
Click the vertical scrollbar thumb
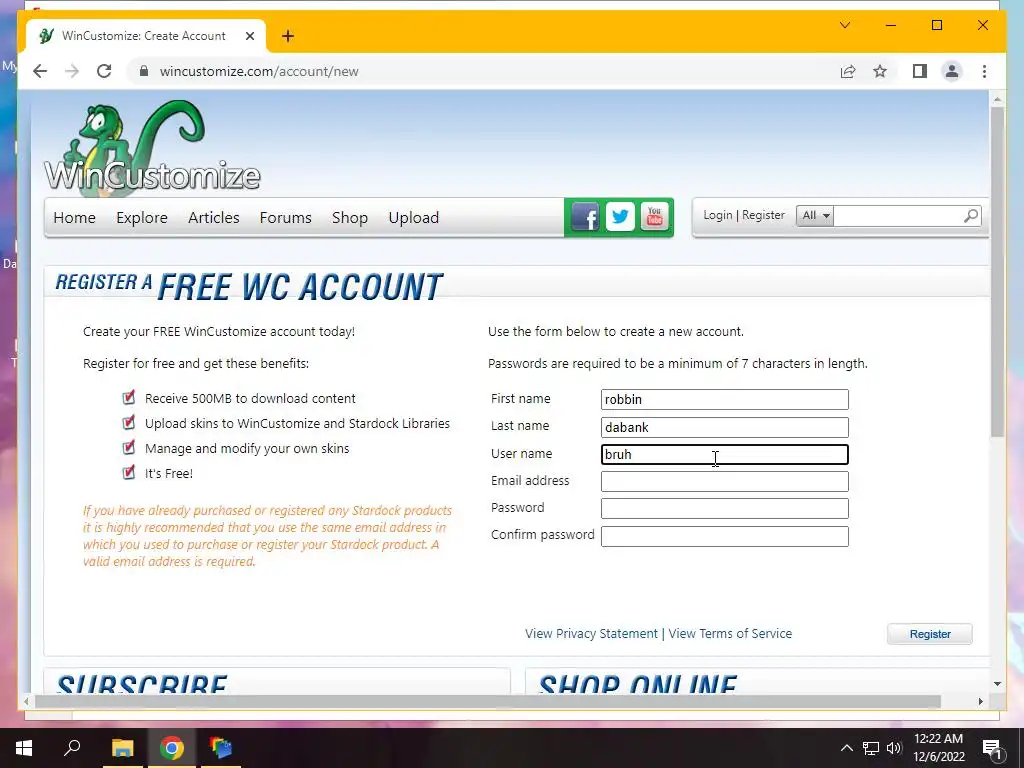(997, 272)
